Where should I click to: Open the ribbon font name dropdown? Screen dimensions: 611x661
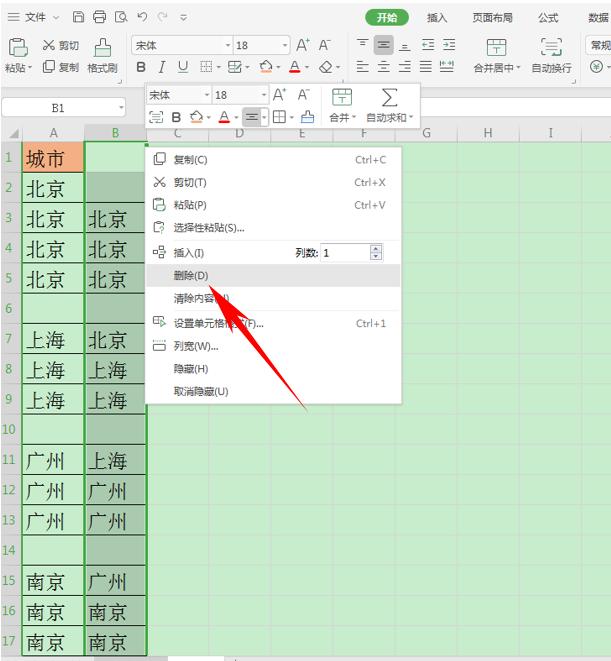point(228,45)
